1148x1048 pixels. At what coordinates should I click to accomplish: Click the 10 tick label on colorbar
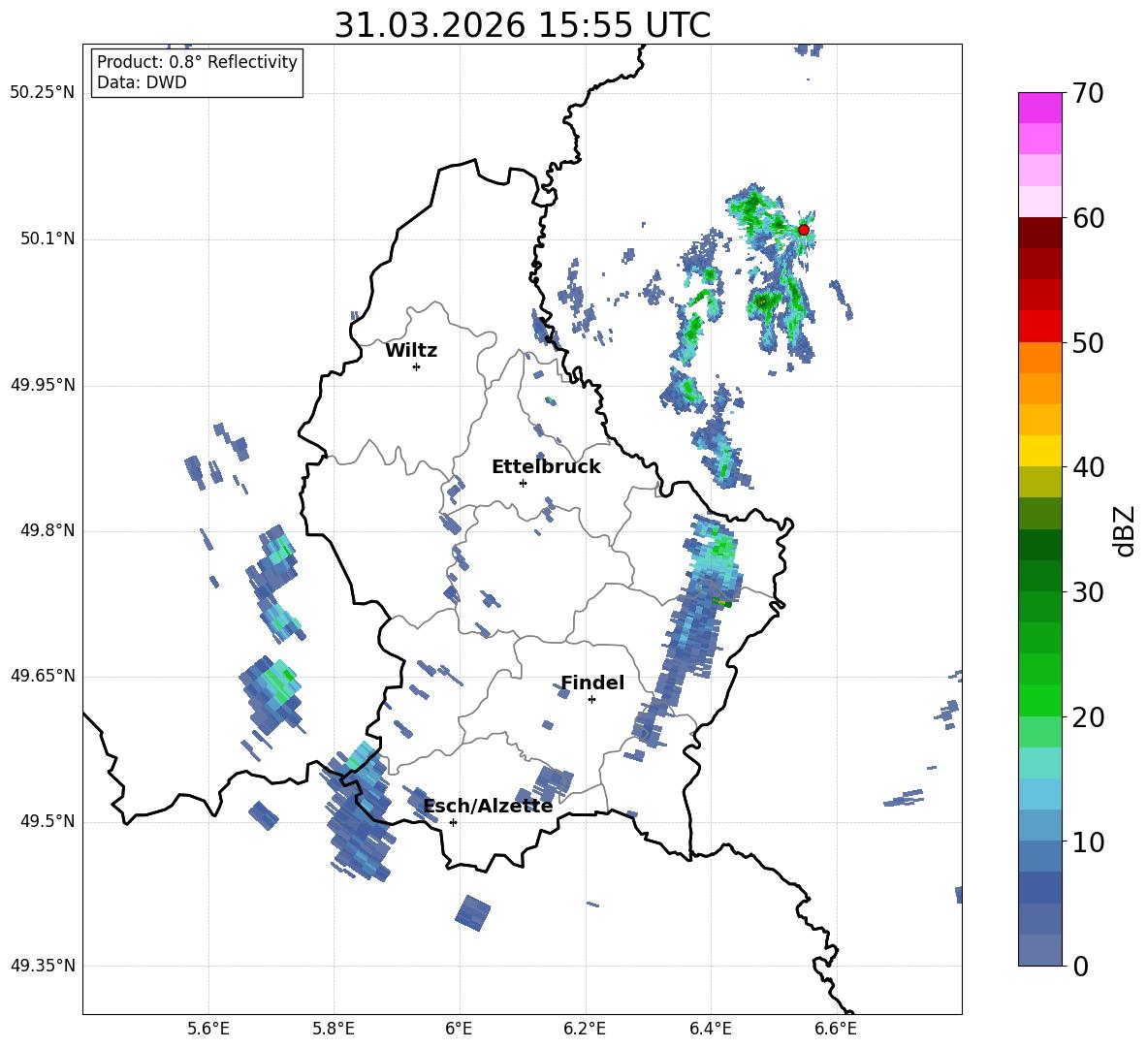[1088, 842]
